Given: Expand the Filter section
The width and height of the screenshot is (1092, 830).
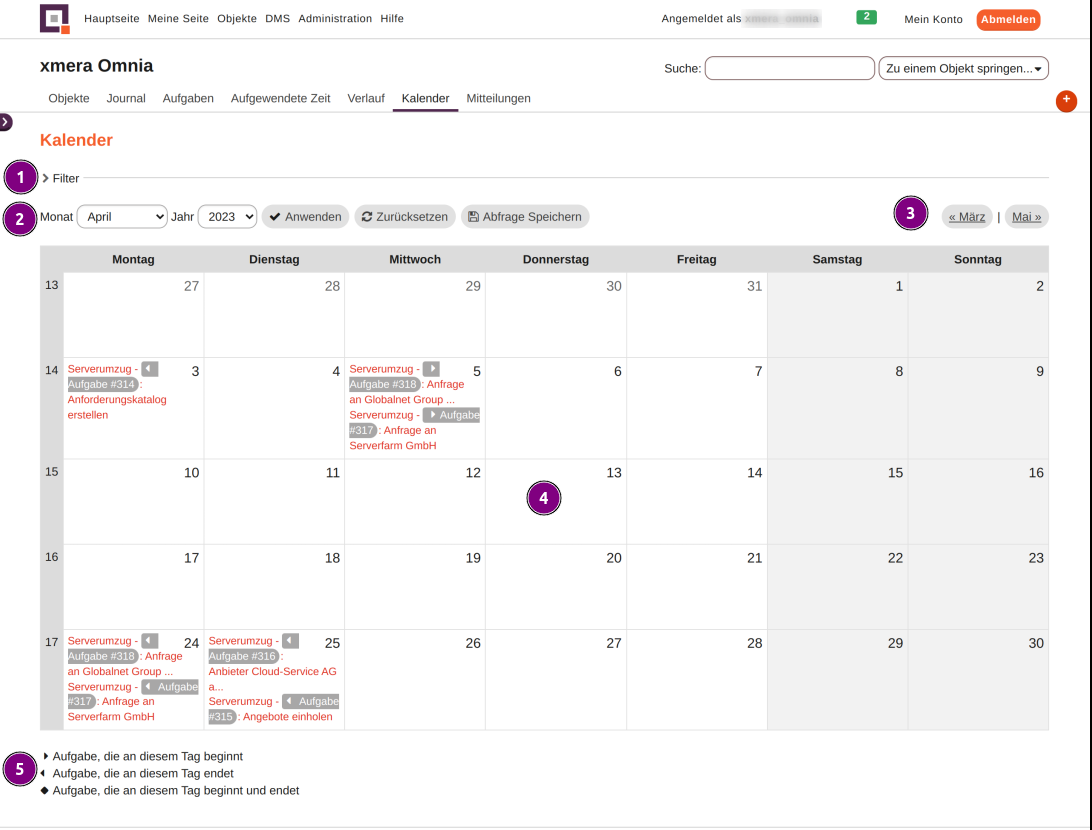Looking at the screenshot, I should click(x=61, y=178).
